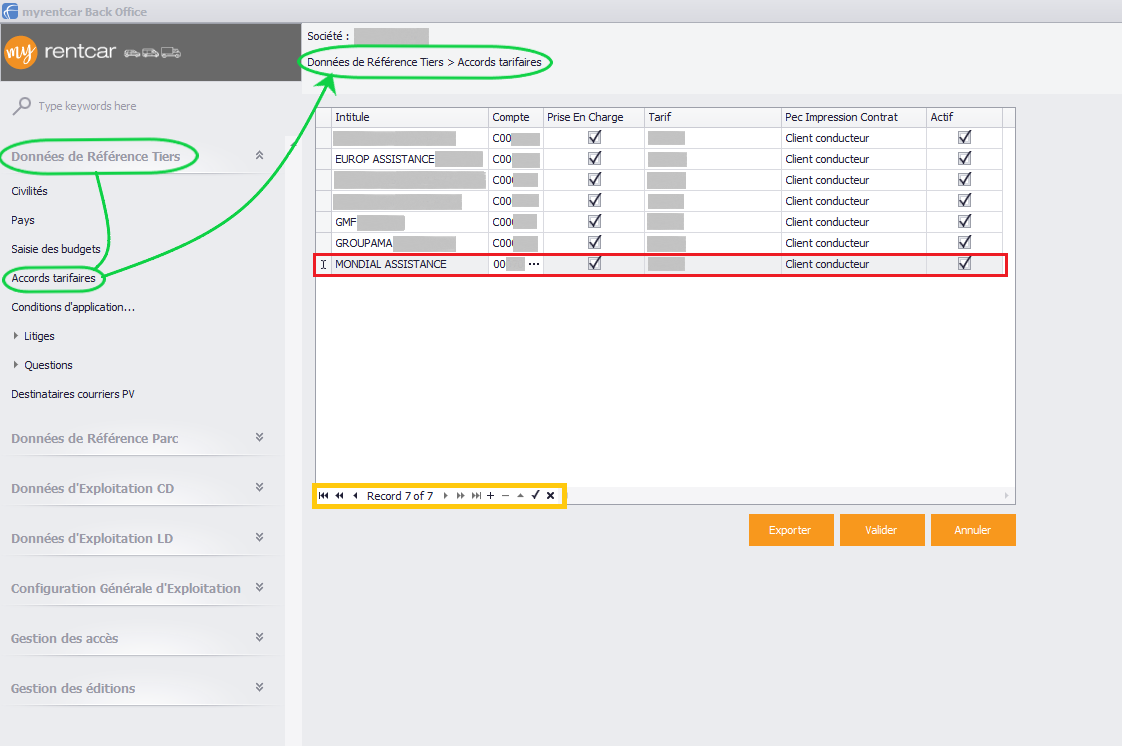
Task: Go to next record arrow
Action: click(445, 496)
